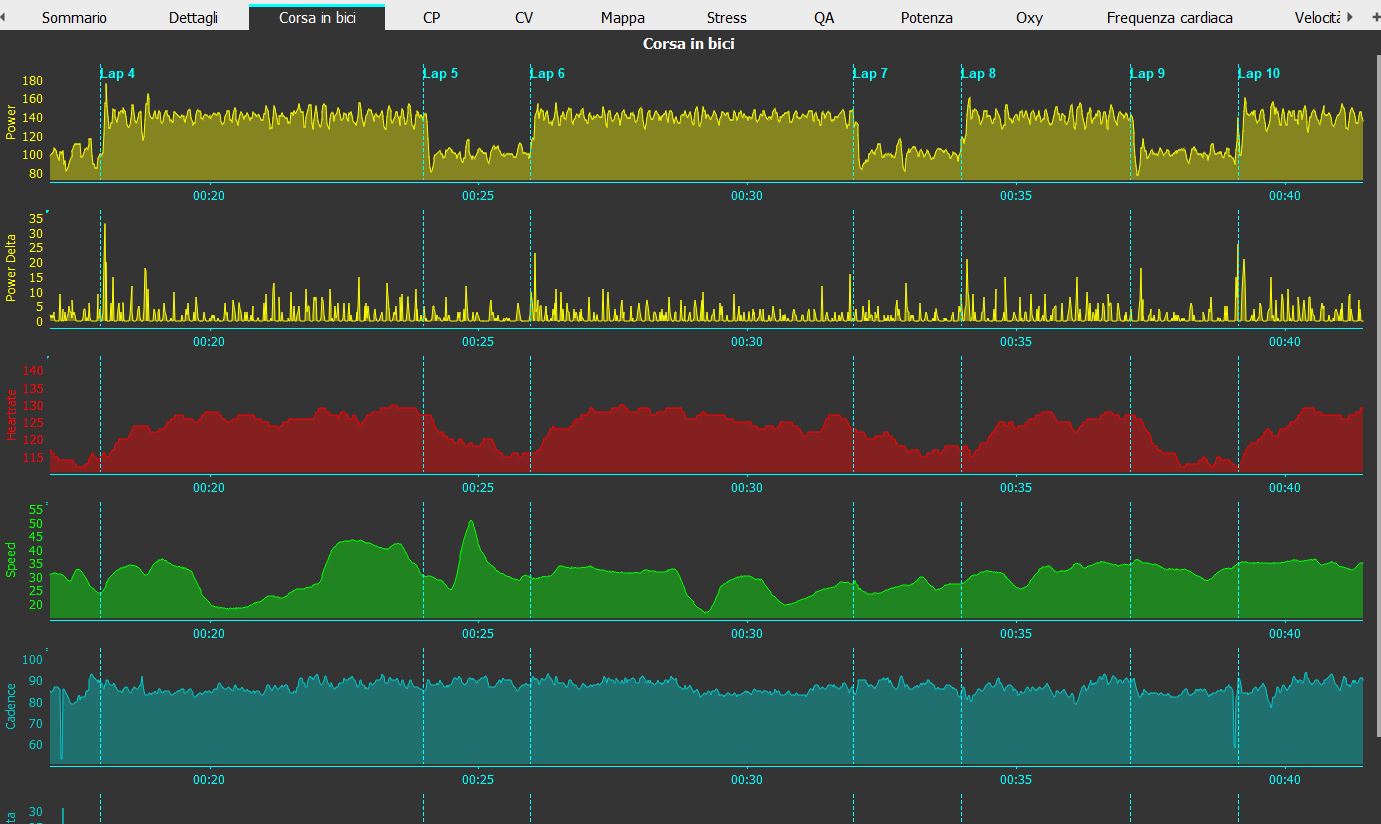
Task: Select the Oxy tab
Action: 1029,17
